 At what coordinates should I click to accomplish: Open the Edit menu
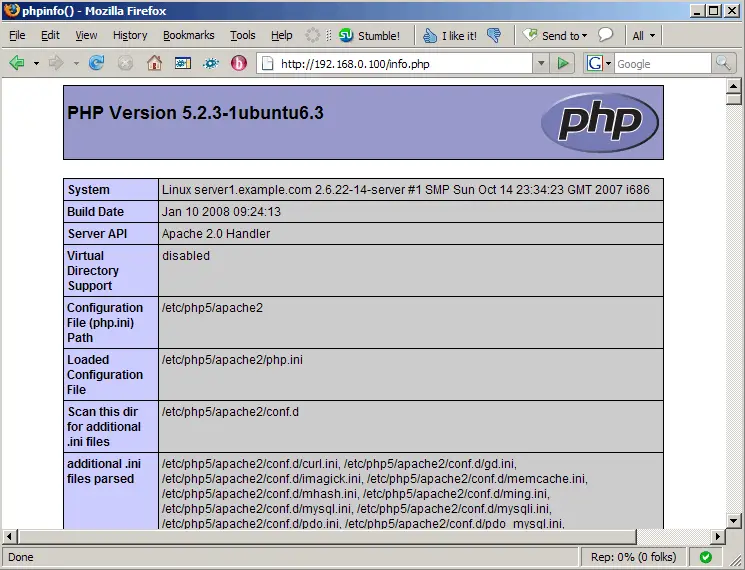click(50, 35)
